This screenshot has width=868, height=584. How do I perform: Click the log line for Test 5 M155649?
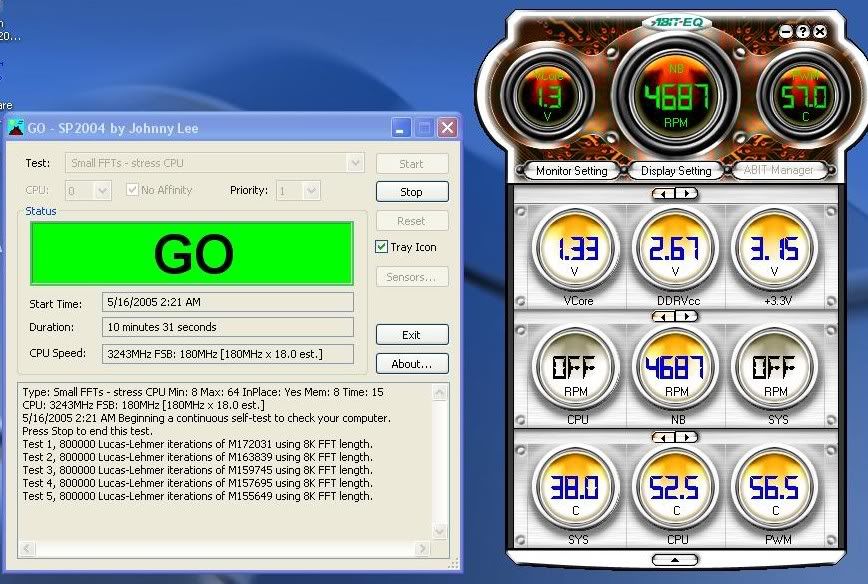point(198,496)
